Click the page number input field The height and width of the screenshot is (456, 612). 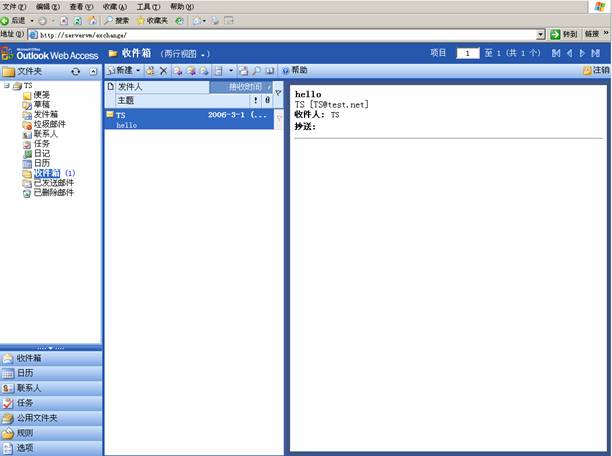coord(468,53)
